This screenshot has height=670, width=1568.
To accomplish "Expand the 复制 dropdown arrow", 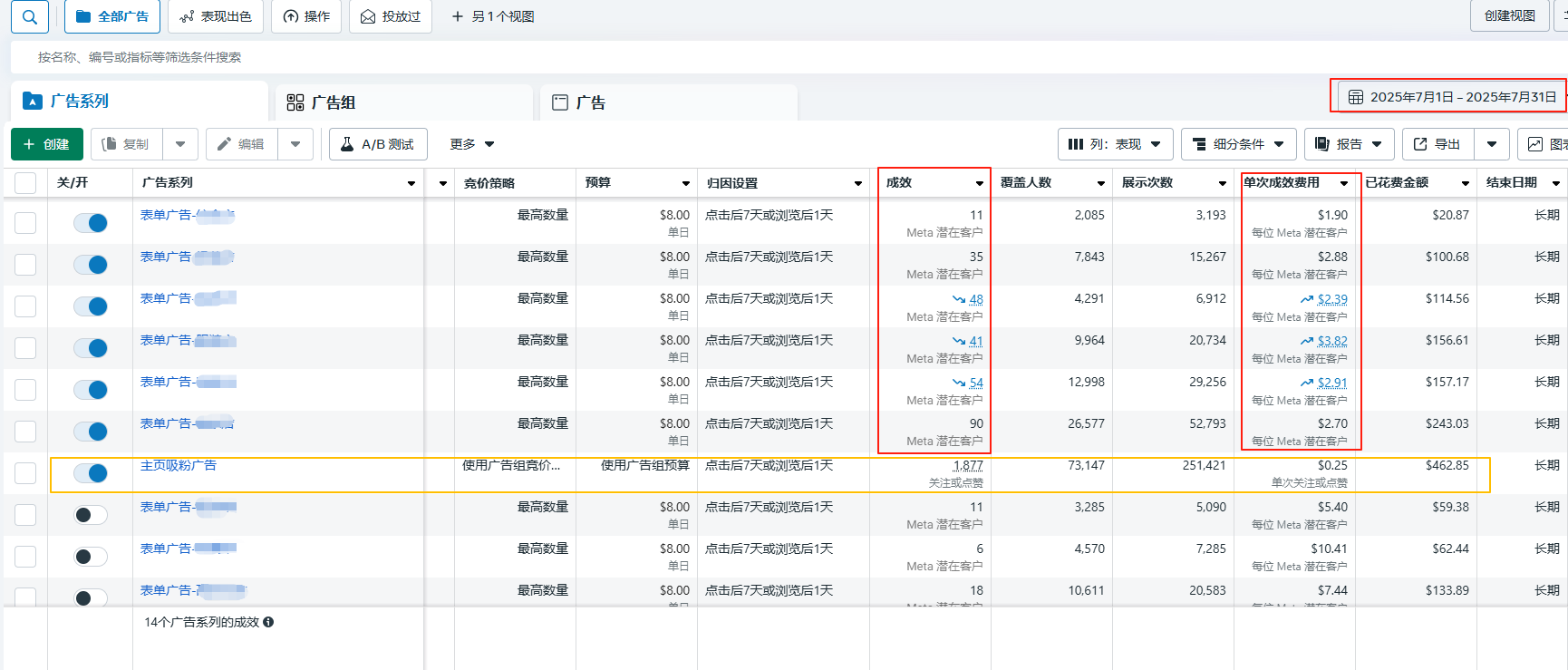I will 180,144.
